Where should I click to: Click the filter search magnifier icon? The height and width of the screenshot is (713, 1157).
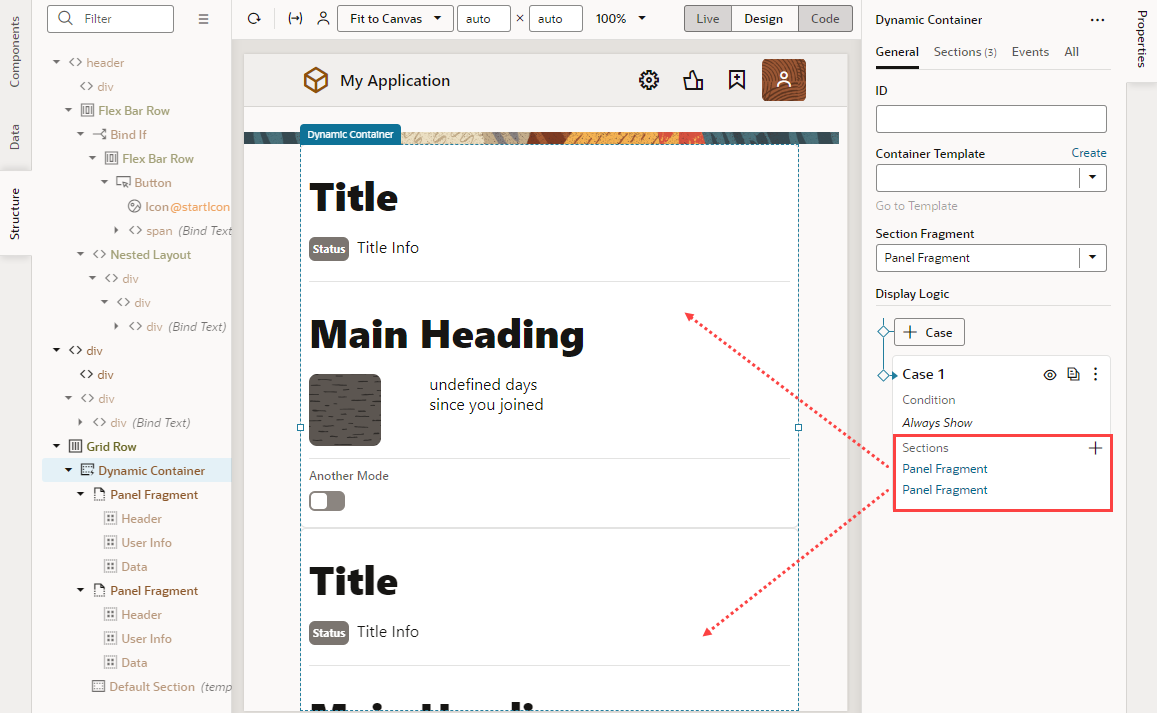coord(66,18)
